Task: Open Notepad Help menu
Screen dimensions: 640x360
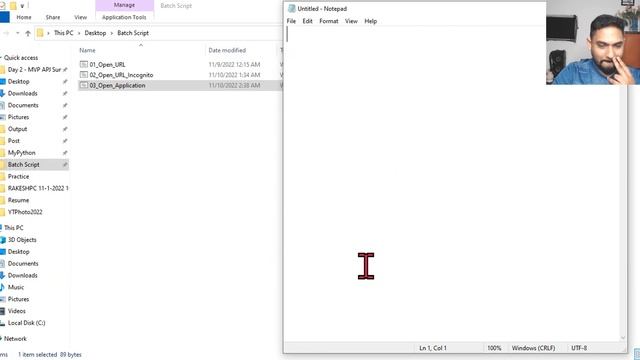Action: (371, 21)
